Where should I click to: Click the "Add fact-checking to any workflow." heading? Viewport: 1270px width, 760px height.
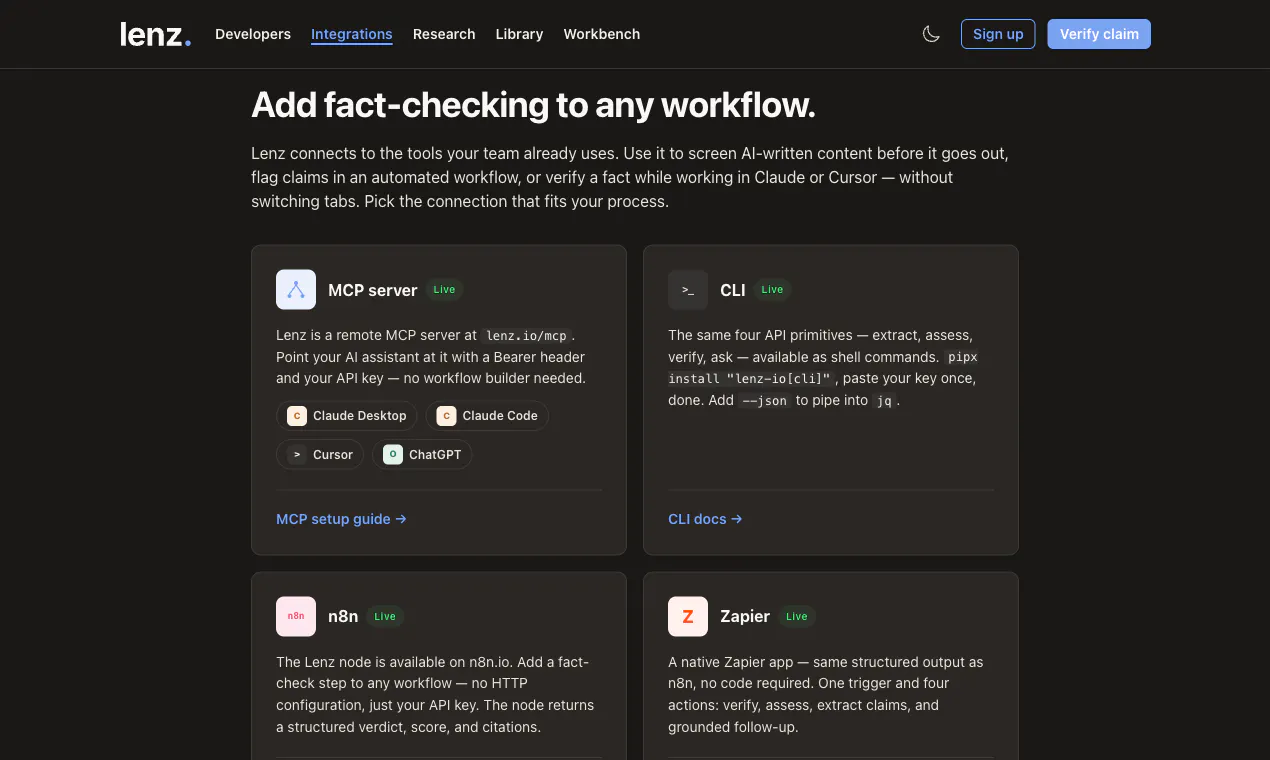(x=533, y=105)
